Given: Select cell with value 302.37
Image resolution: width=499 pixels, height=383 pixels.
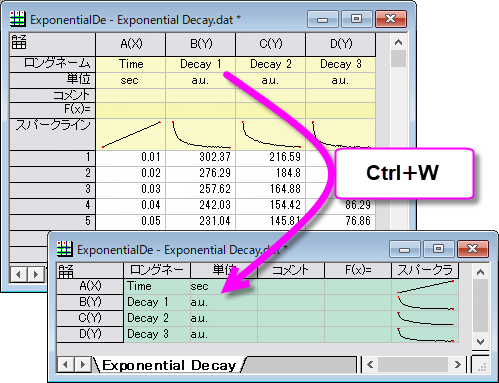Looking at the screenshot, I should (x=201, y=157).
